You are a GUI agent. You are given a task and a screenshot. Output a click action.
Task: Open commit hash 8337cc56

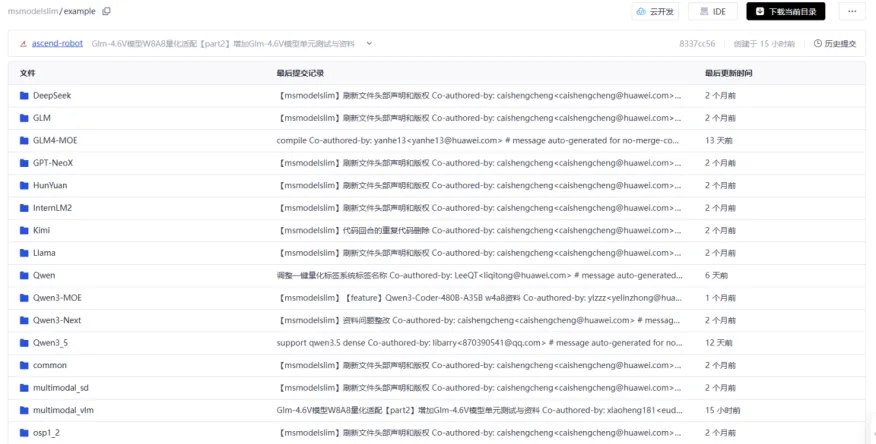(x=697, y=44)
